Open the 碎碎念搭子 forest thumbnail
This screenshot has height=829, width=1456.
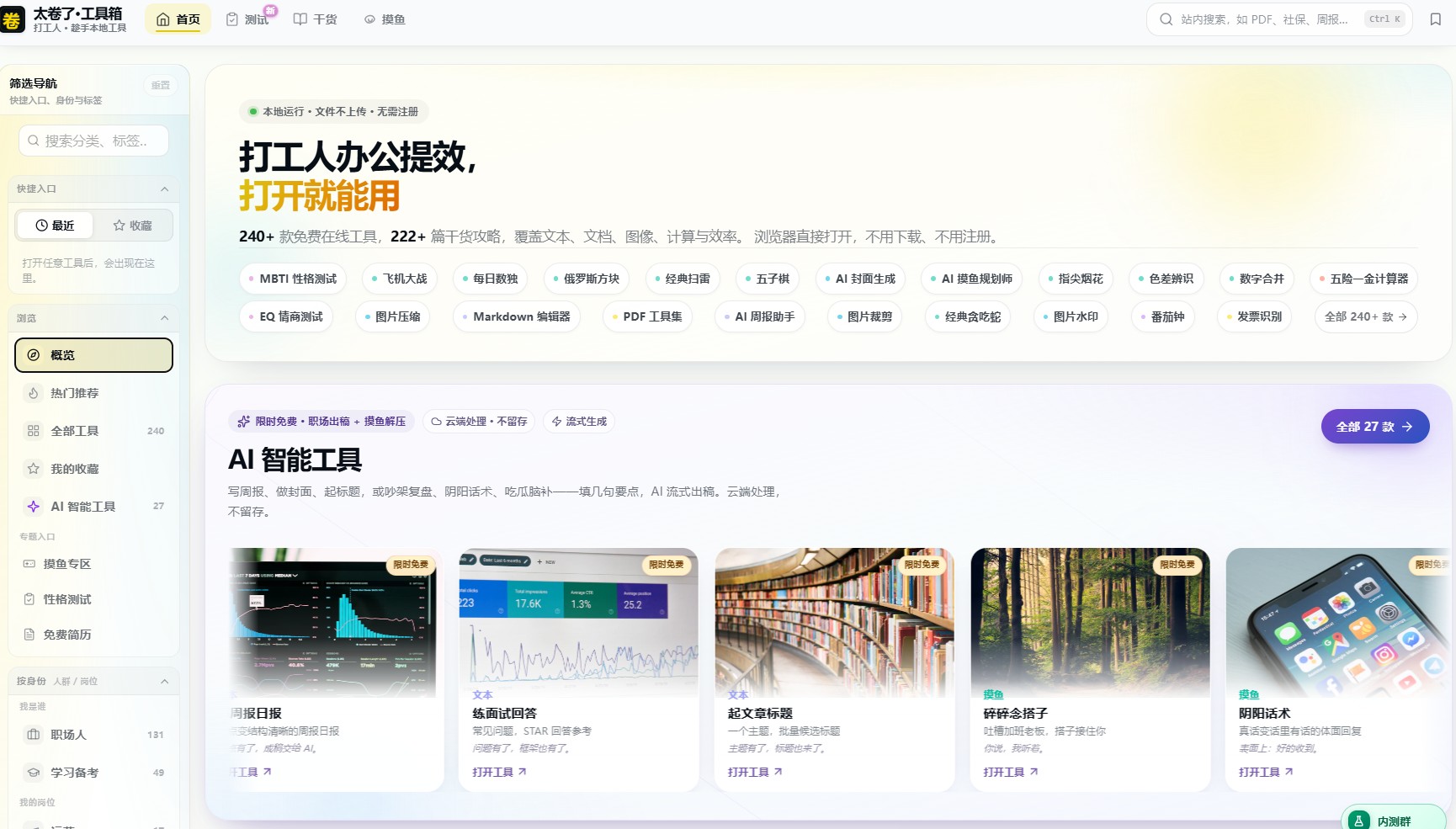(1090, 623)
